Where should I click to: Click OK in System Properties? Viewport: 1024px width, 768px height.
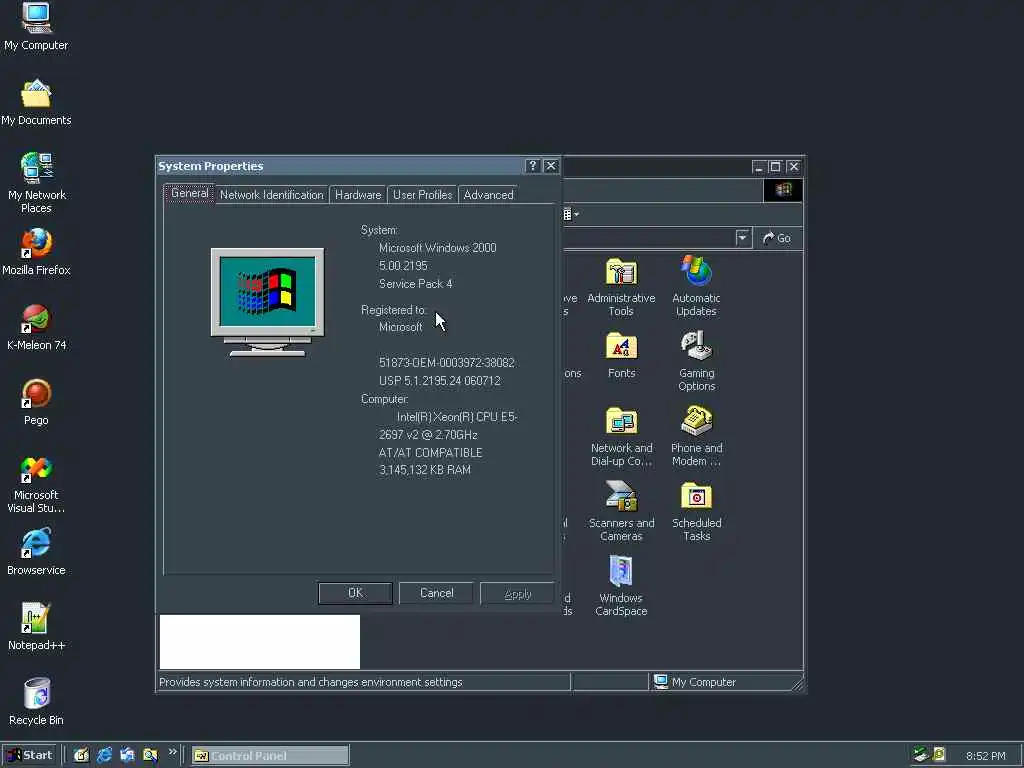coord(355,593)
